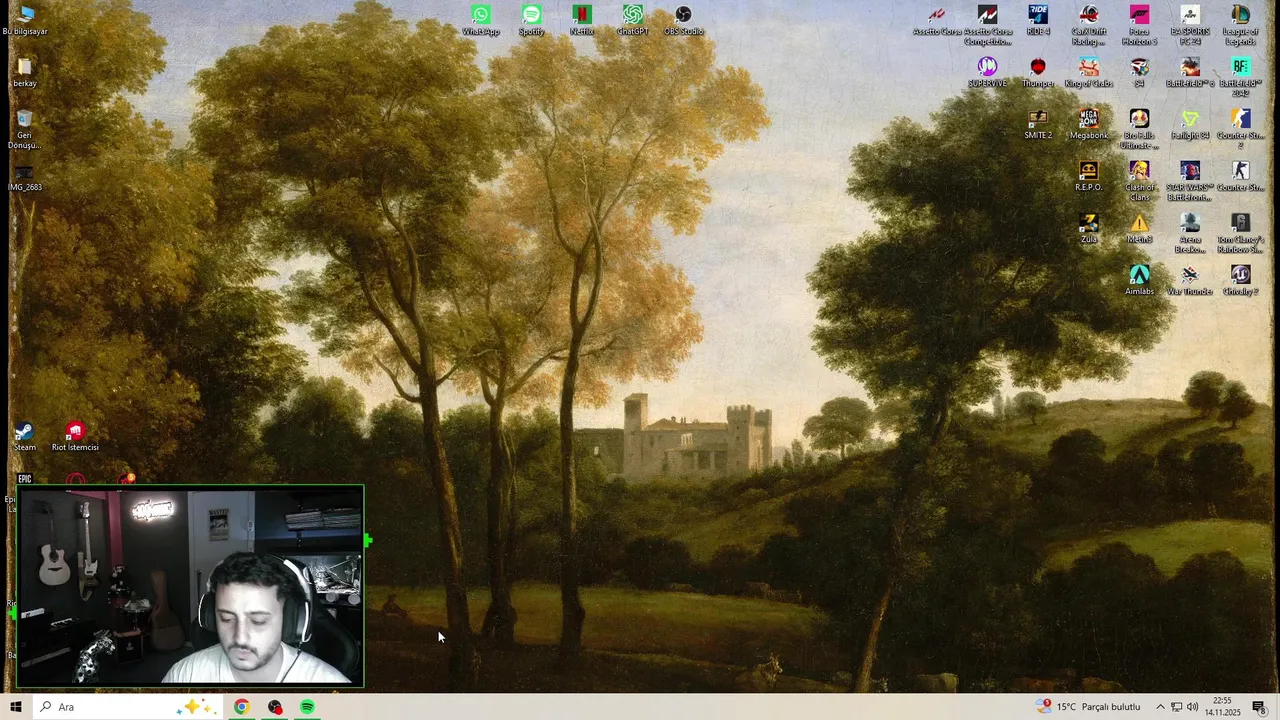Select the Forza Horizon 5 shortcut

click(x=1139, y=25)
